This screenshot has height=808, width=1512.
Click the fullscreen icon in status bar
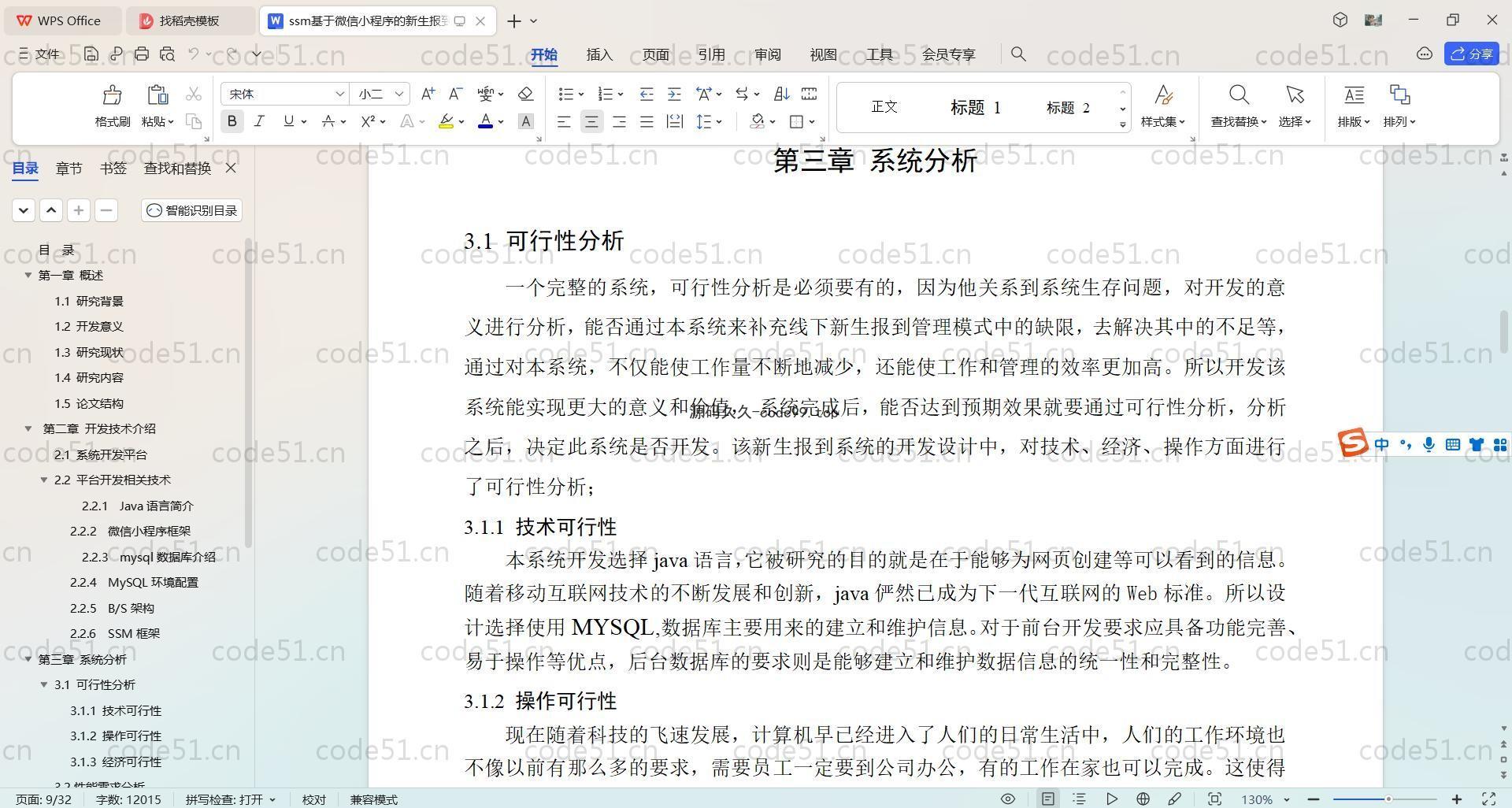pos(1488,799)
